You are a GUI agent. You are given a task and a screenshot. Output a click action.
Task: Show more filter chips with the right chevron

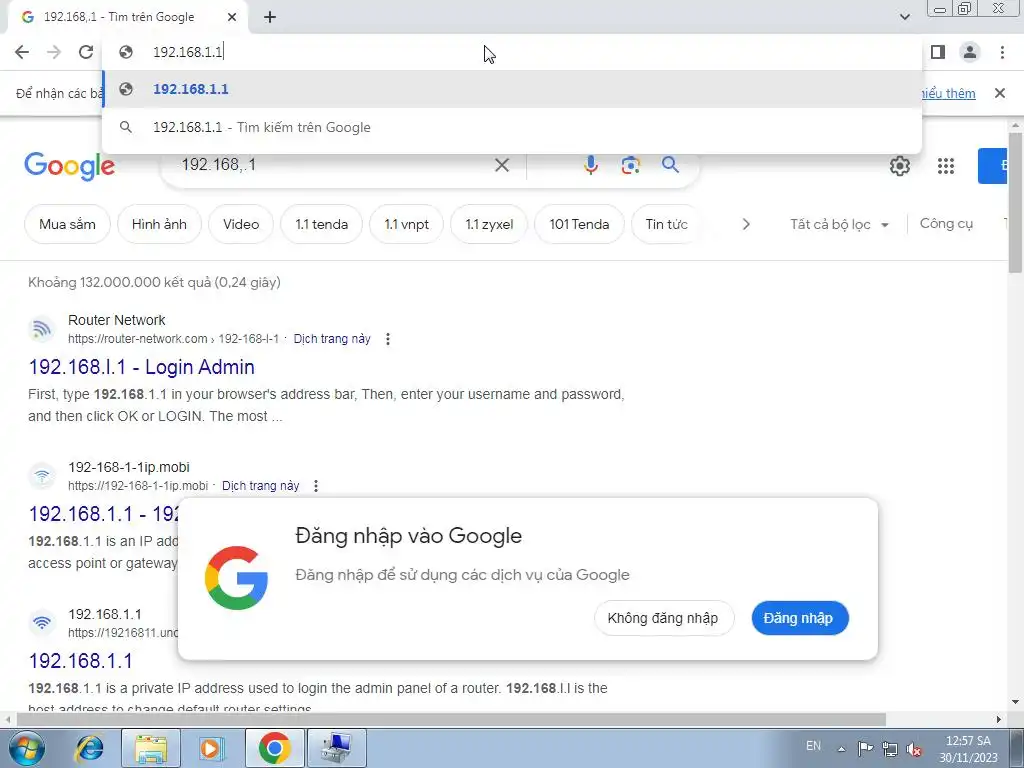click(x=746, y=224)
